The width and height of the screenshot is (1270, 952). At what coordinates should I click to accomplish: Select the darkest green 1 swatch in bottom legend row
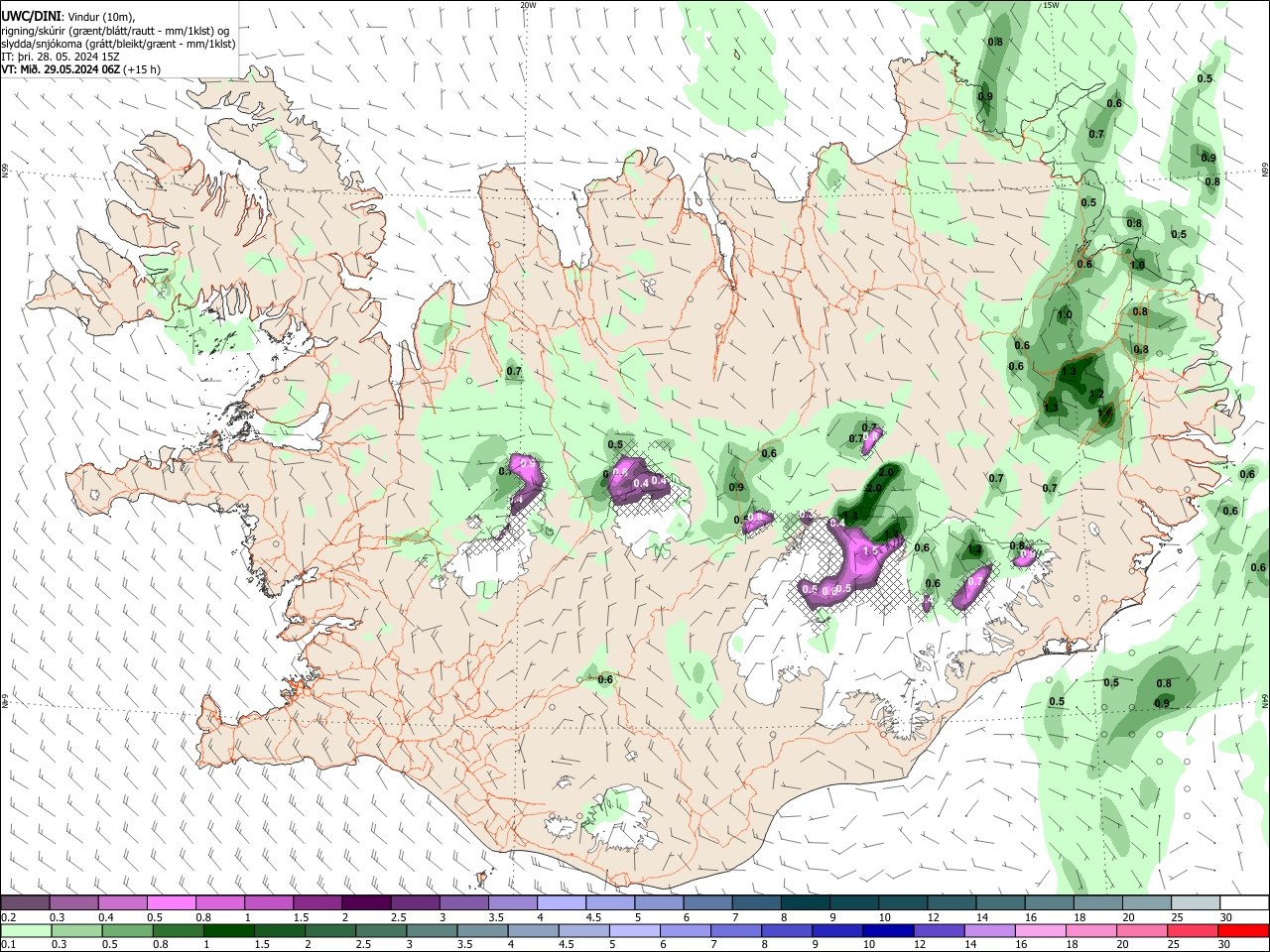coord(228,930)
